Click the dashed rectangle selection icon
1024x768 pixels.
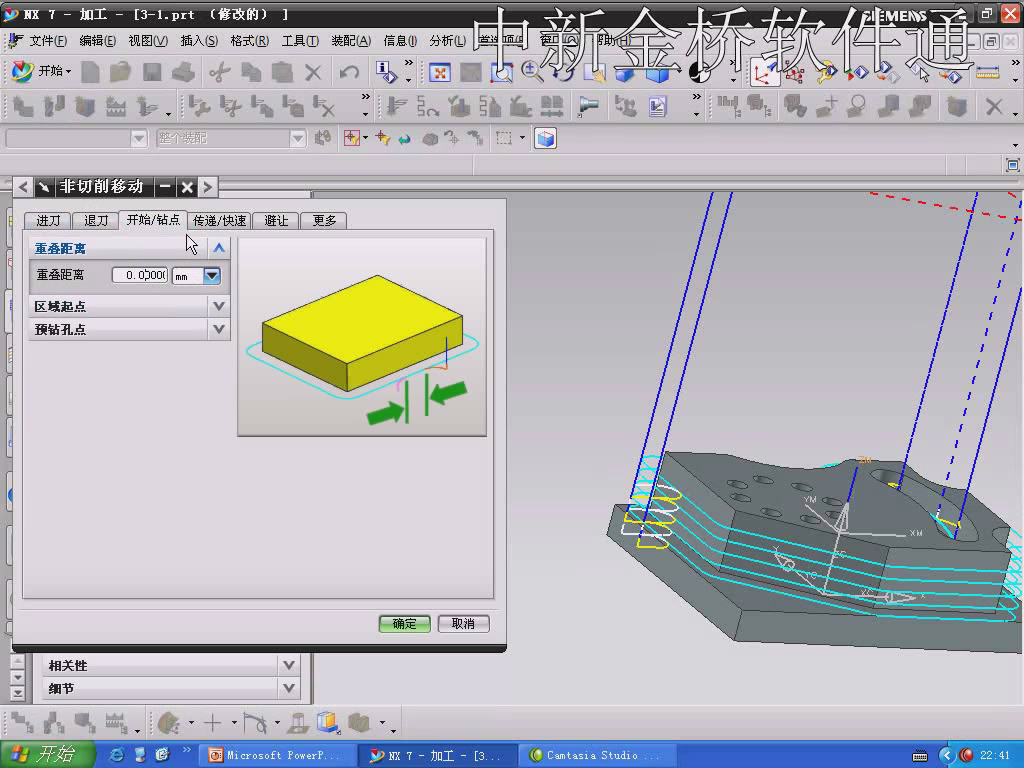click(504, 138)
